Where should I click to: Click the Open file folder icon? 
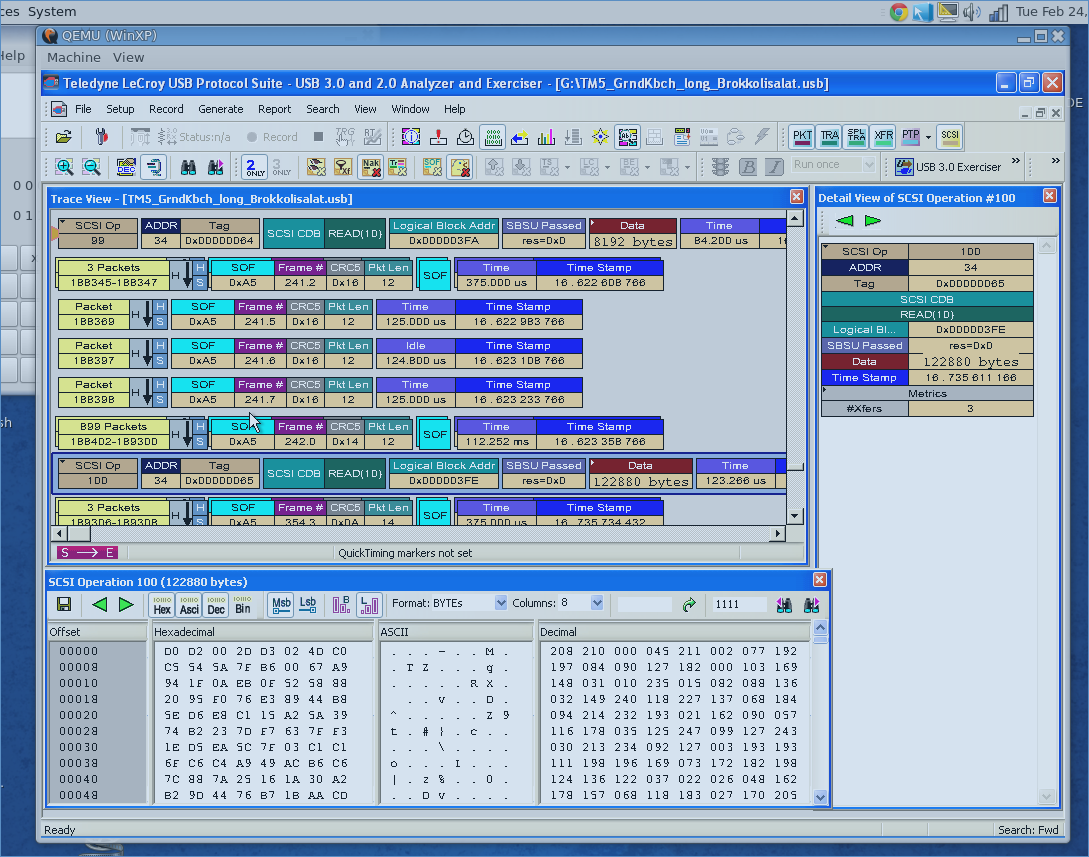tap(64, 138)
